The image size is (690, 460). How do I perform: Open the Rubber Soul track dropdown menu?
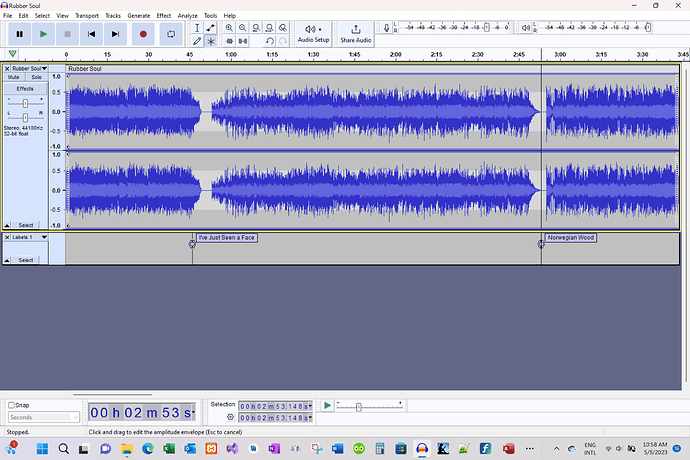29,69
